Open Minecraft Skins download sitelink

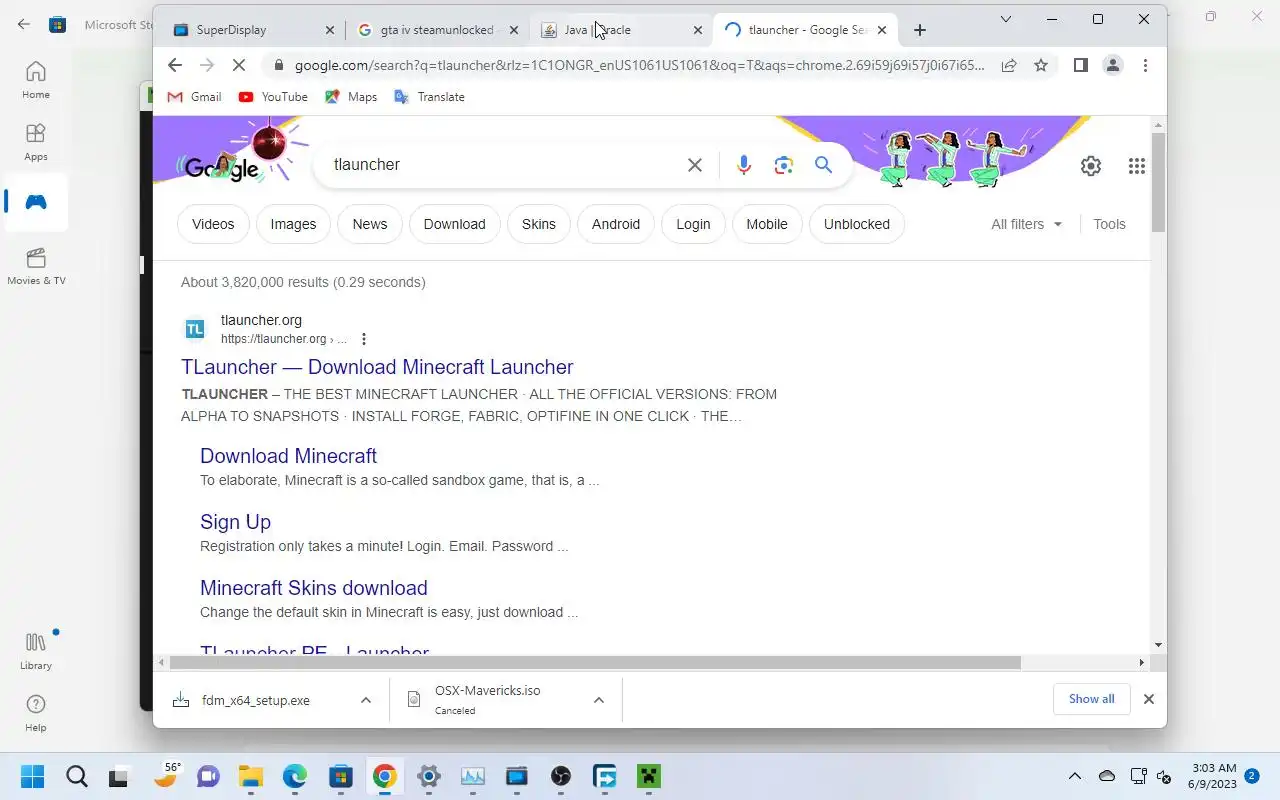pos(314,588)
